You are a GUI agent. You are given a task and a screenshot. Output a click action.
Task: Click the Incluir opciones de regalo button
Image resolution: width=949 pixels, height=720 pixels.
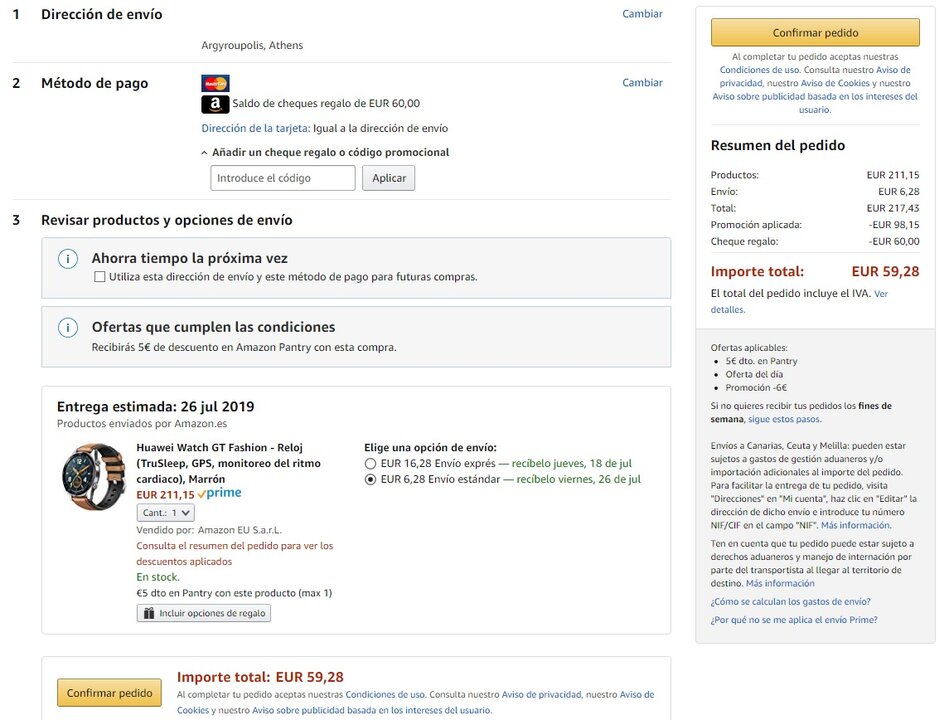pos(204,613)
